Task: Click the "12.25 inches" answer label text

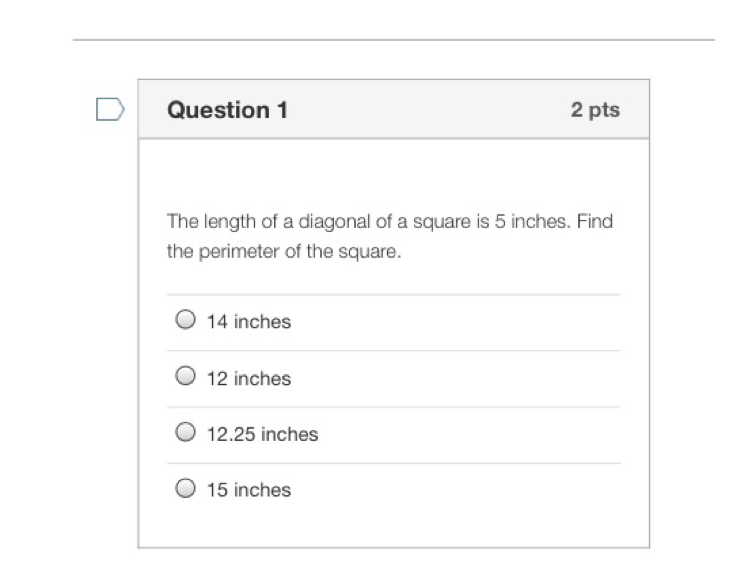Action: 262,434
